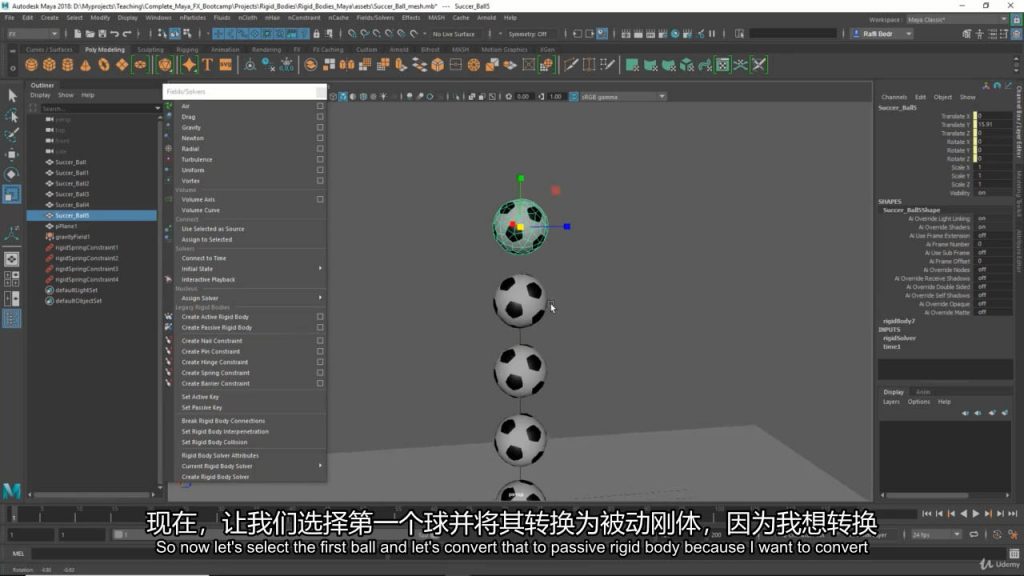Screen dimensions: 1024x576
Task: Select the Move tool in toolbox
Action: click(x=12, y=155)
